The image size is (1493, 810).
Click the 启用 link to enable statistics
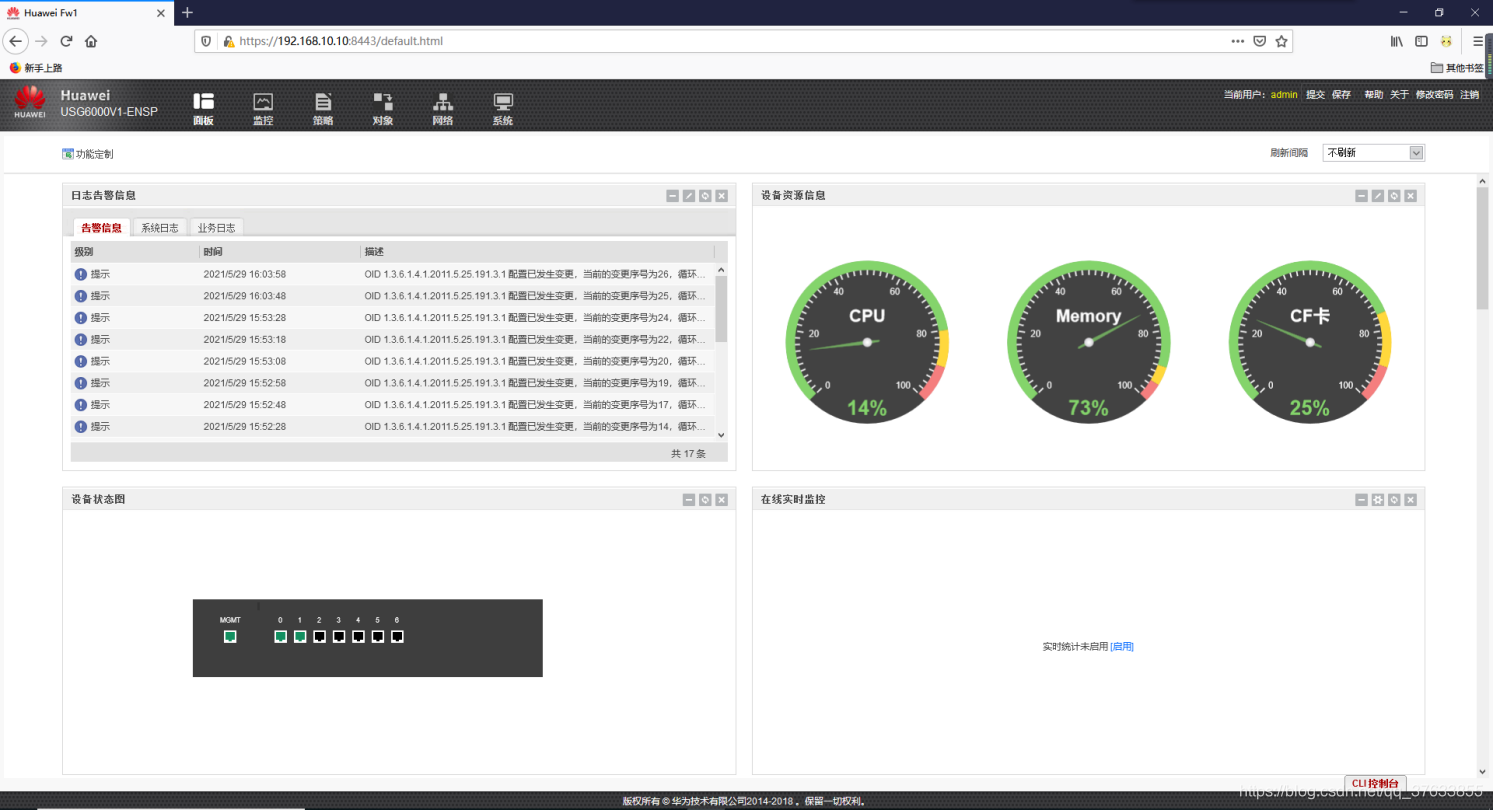click(x=1122, y=647)
